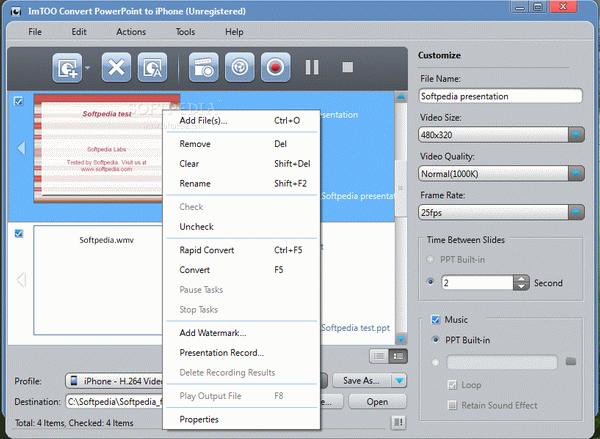Expand the Video Size dropdown
The width and height of the screenshot is (600, 439).
click(x=576, y=135)
